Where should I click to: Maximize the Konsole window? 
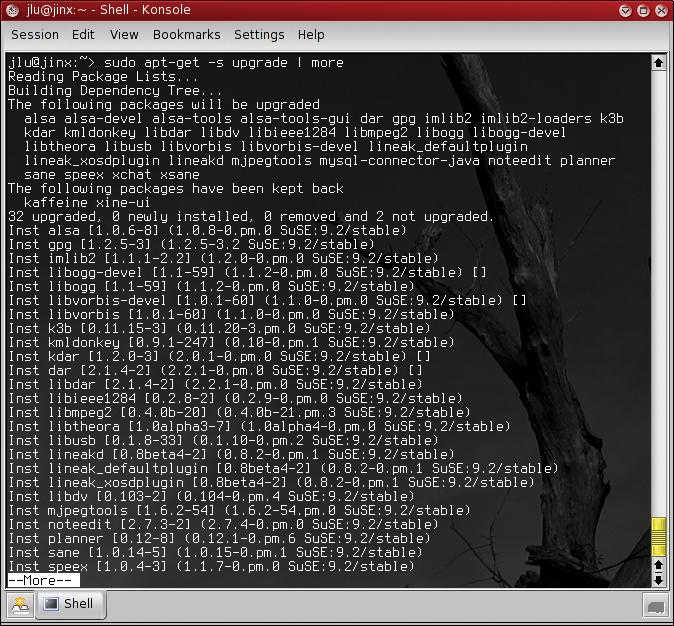[643, 10]
